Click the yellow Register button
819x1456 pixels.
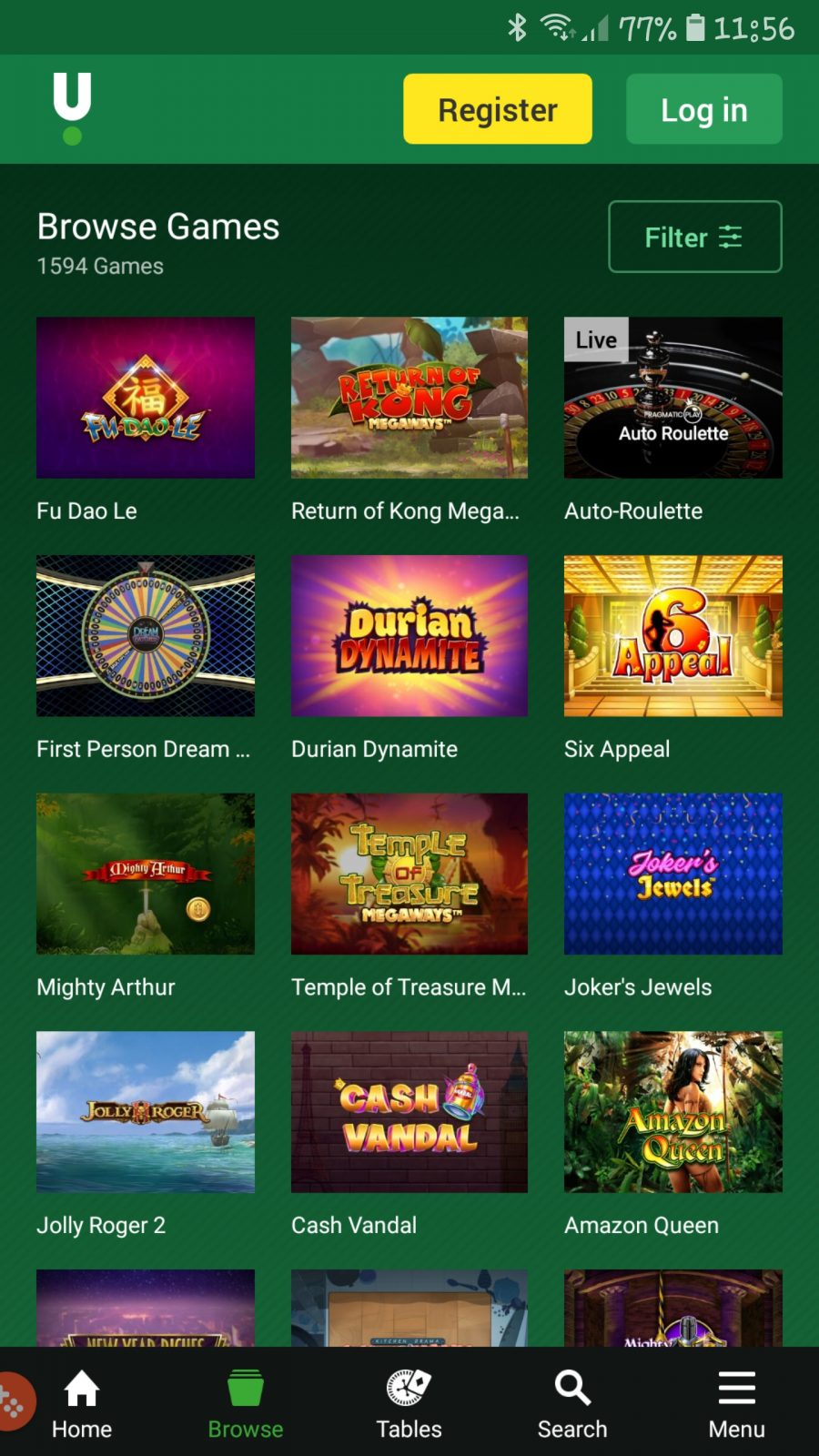(x=498, y=109)
